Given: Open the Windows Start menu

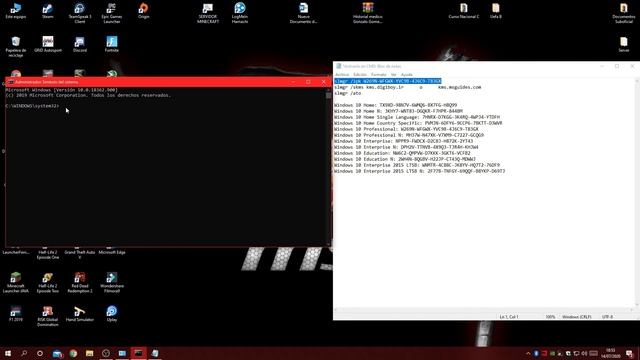Looking at the screenshot, I should pyautogui.click(x=8, y=353).
